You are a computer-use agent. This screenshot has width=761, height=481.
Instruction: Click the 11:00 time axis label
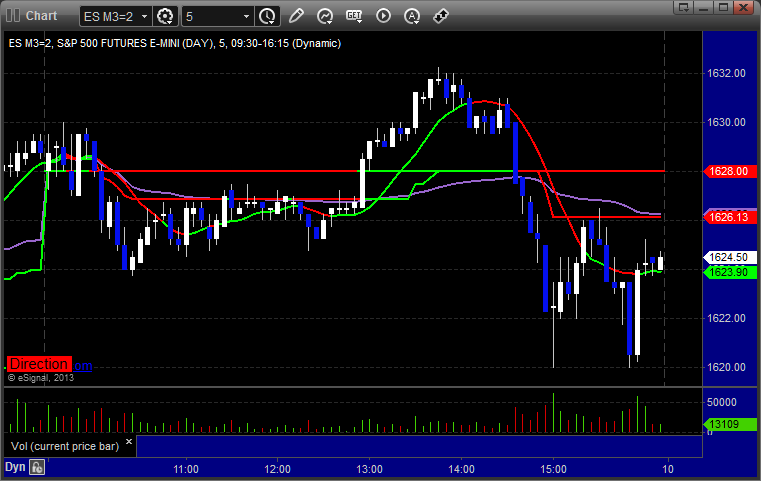[x=186, y=469]
